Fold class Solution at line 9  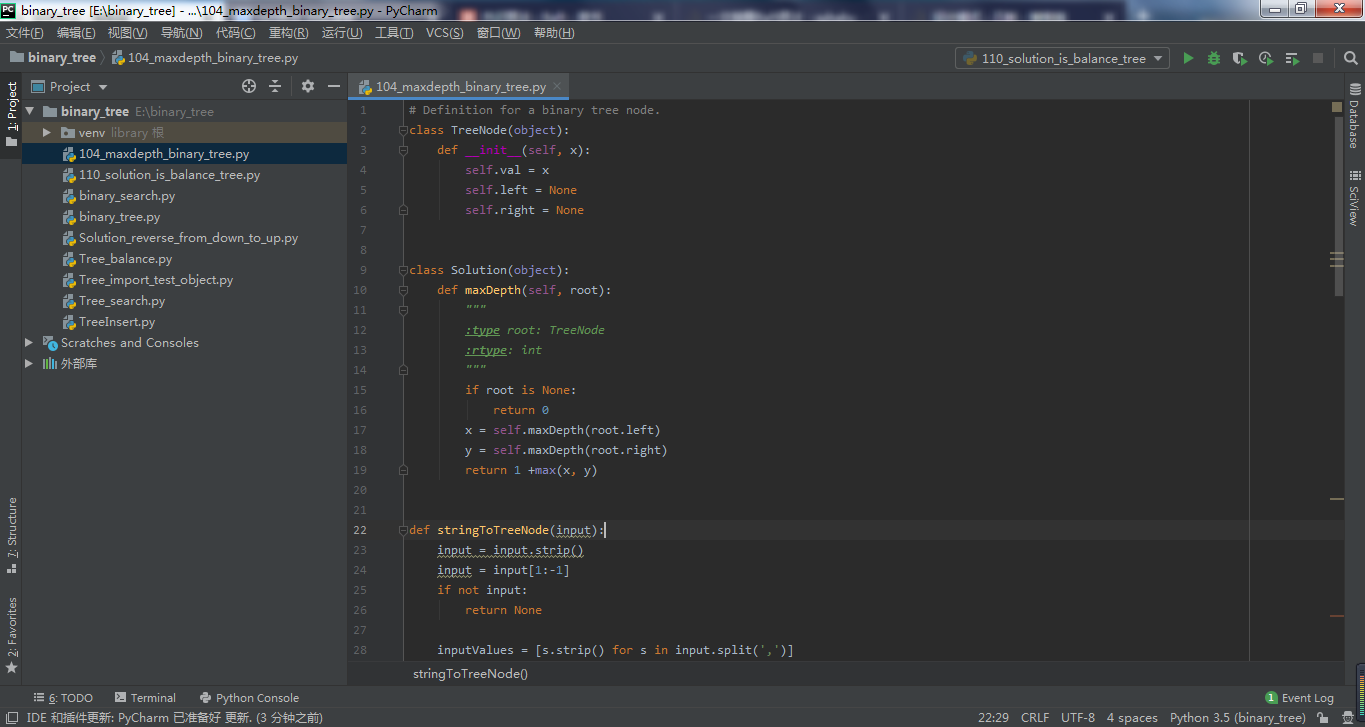(403, 270)
